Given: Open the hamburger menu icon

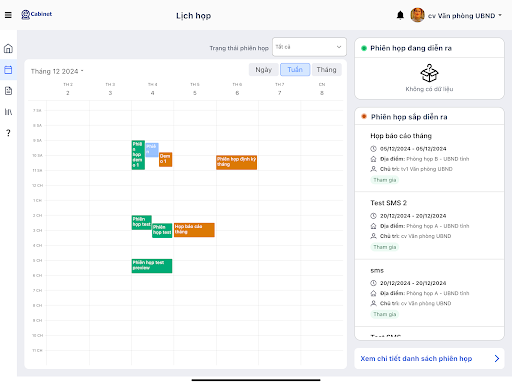Looking at the screenshot, I should (x=8, y=15).
